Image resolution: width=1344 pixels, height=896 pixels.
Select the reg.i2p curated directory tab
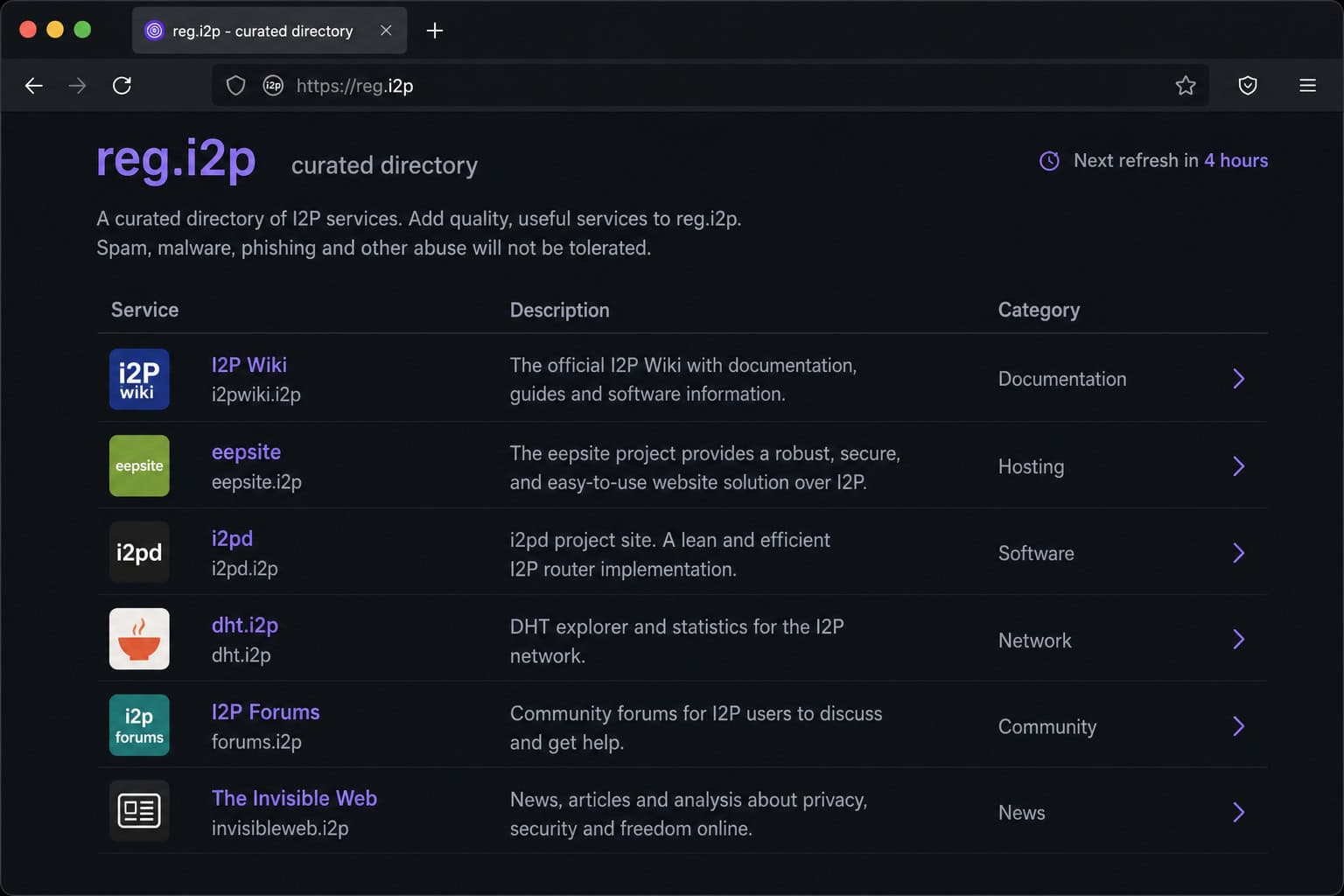pyautogui.click(x=269, y=31)
